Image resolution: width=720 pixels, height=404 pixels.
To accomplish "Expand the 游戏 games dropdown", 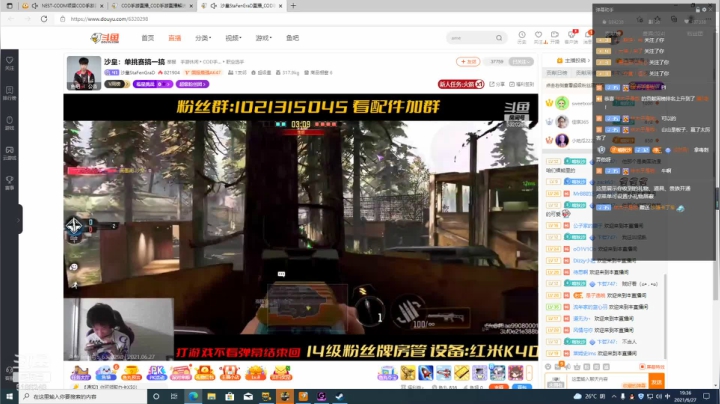I will tap(264, 38).
